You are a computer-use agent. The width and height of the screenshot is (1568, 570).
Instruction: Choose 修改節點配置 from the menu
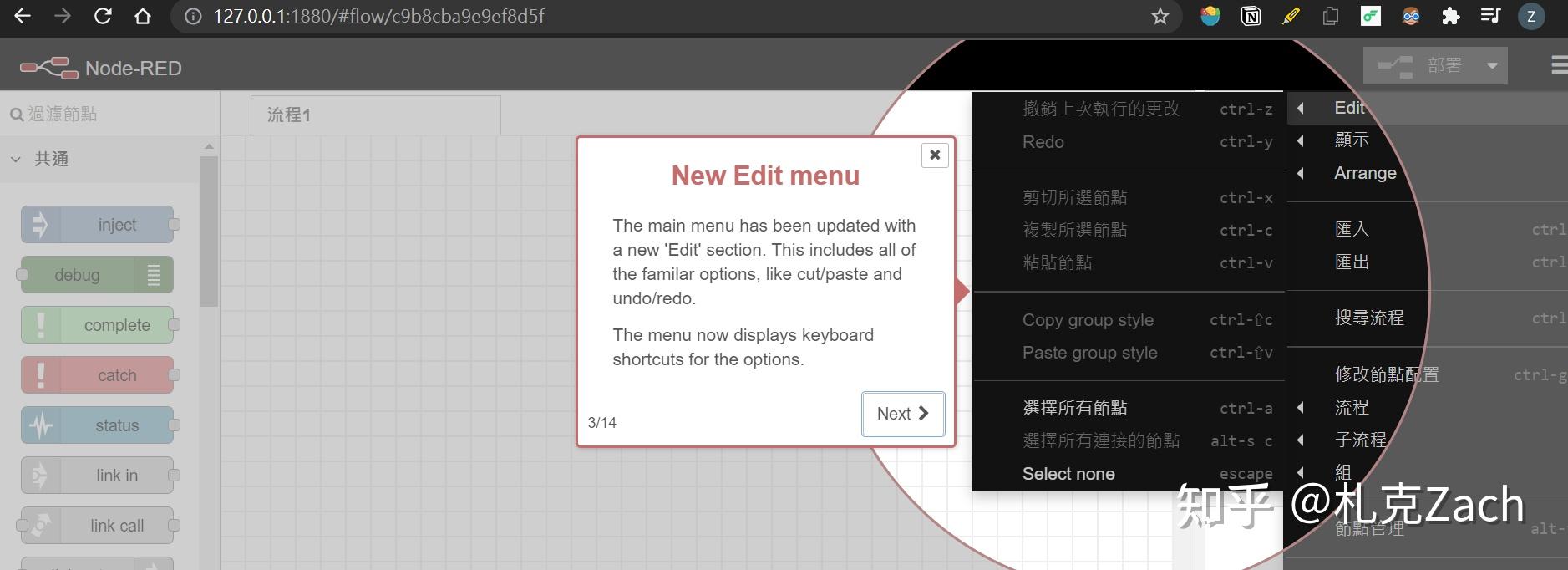tap(1427, 374)
